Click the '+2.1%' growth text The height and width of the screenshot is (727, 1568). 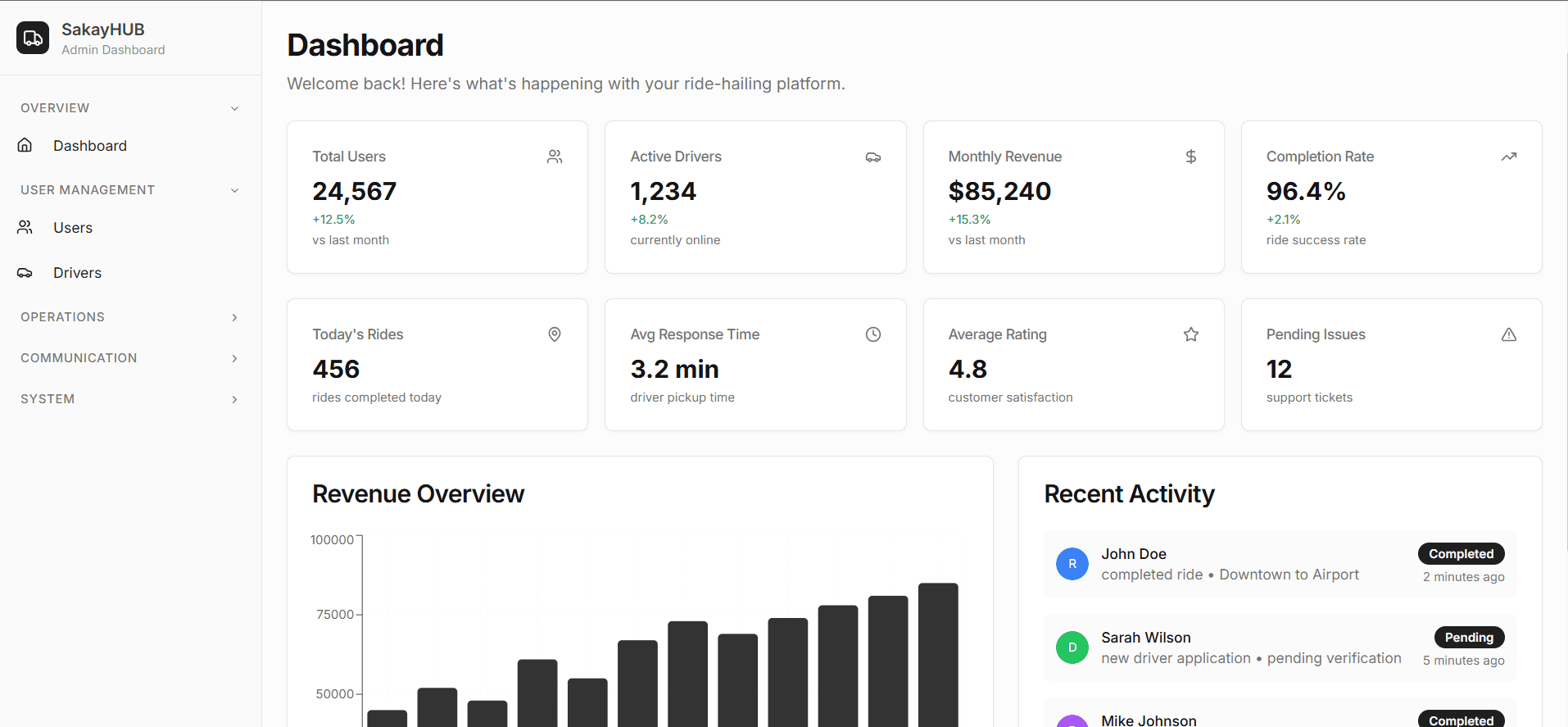click(x=1283, y=220)
